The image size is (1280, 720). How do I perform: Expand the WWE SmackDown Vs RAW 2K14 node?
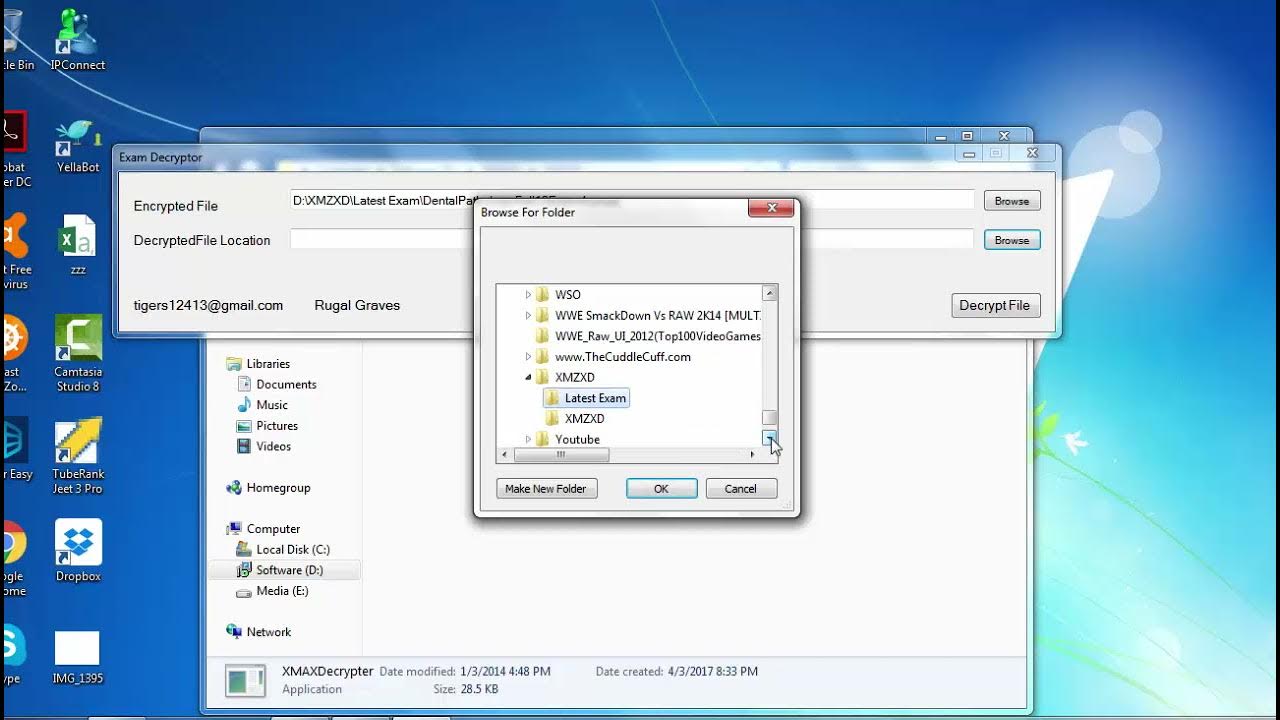[528, 316]
